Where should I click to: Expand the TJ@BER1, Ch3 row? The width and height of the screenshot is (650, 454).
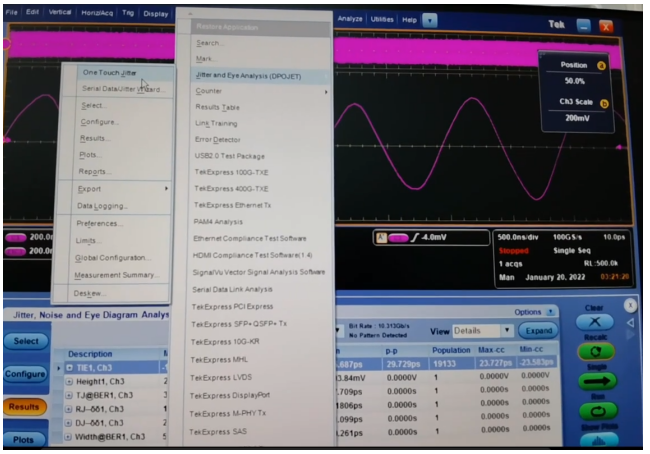[x=69, y=395]
